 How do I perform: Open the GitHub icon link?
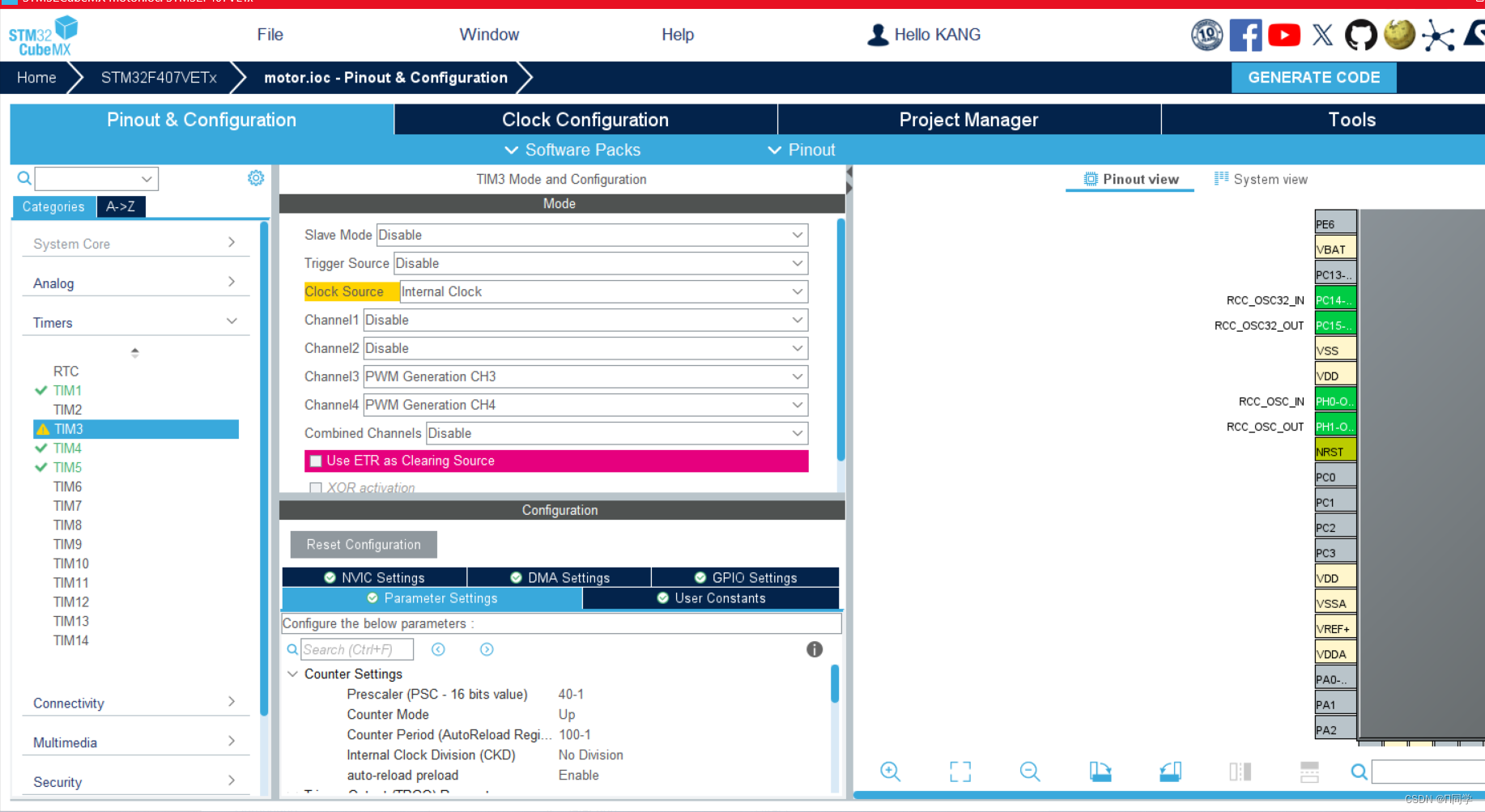[1360, 35]
